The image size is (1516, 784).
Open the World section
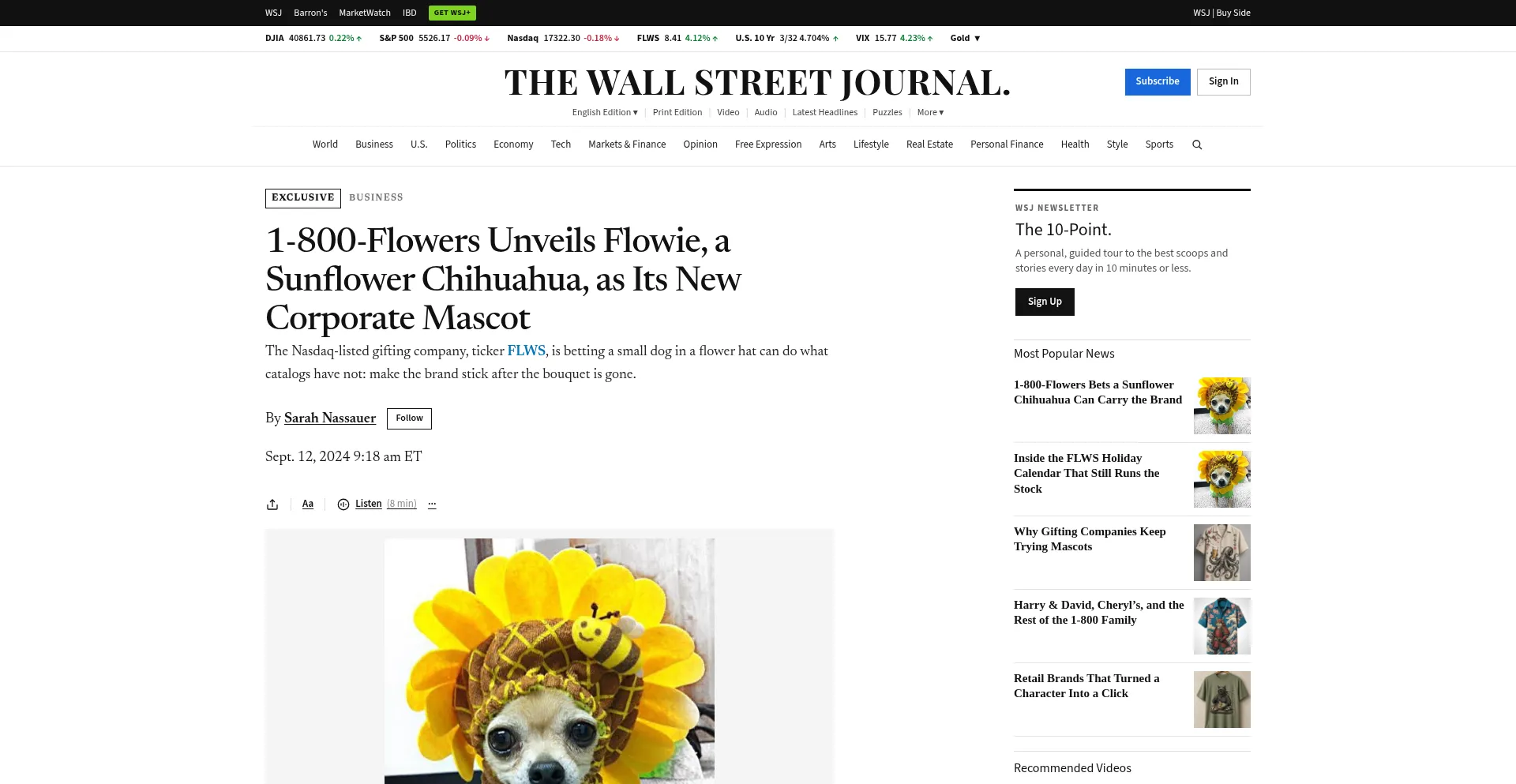325,144
